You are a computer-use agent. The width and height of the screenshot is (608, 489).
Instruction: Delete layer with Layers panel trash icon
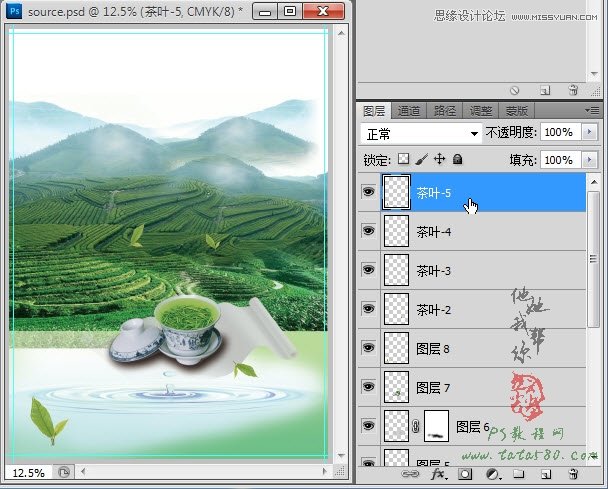pos(573,474)
